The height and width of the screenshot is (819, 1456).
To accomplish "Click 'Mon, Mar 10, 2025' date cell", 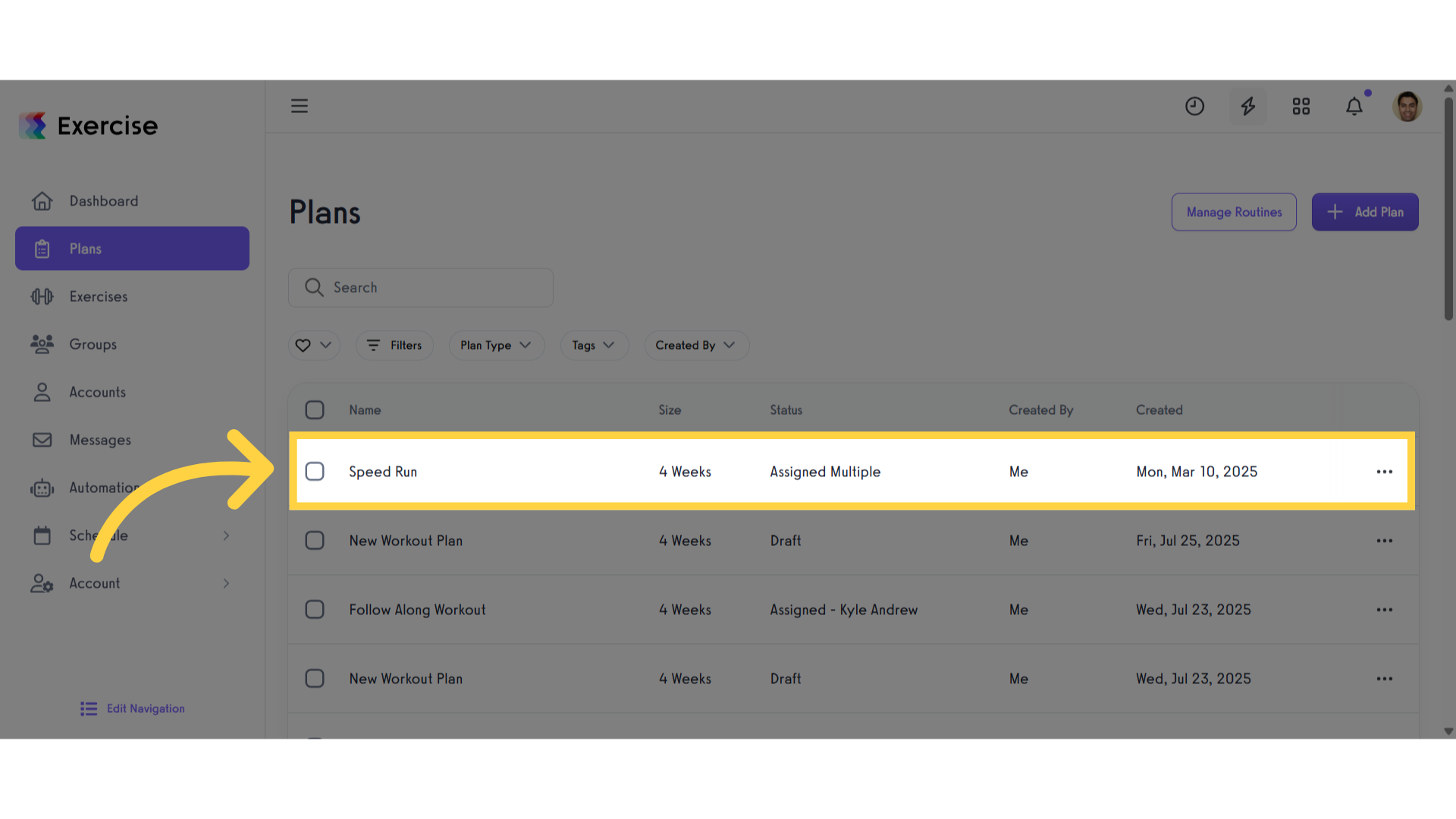I will tap(1197, 472).
